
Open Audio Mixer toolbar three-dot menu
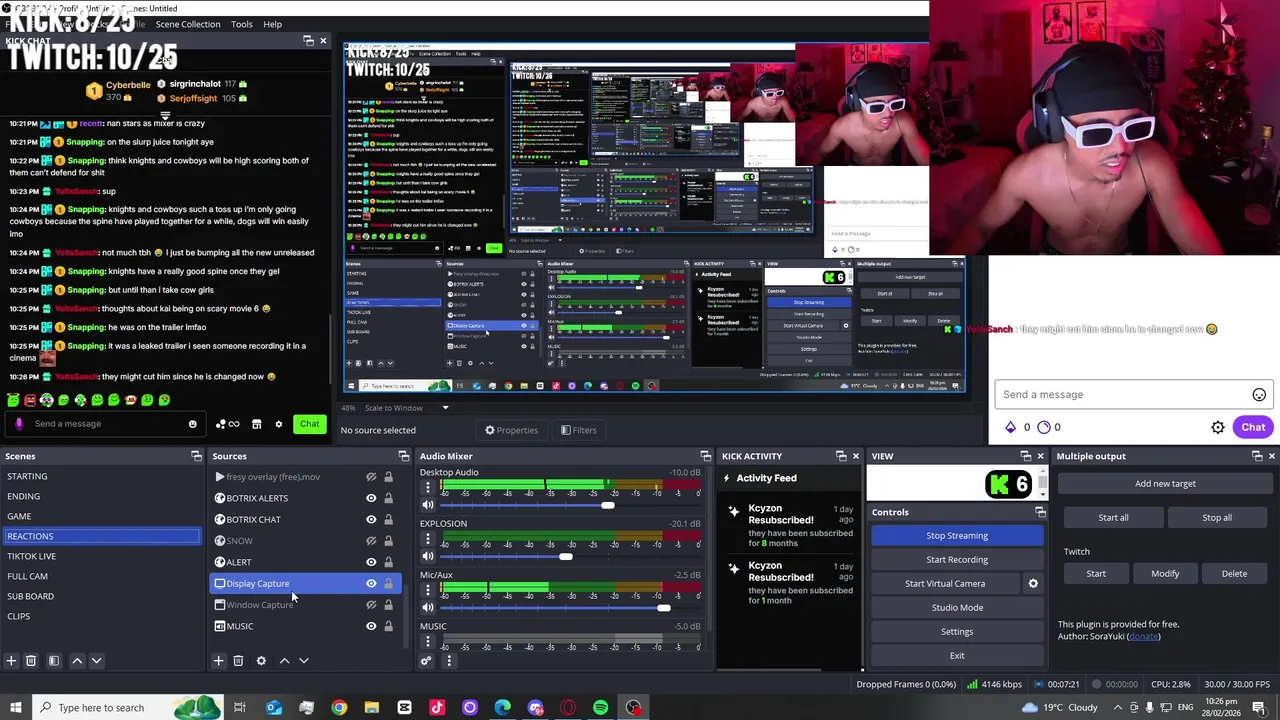pos(449,661)
